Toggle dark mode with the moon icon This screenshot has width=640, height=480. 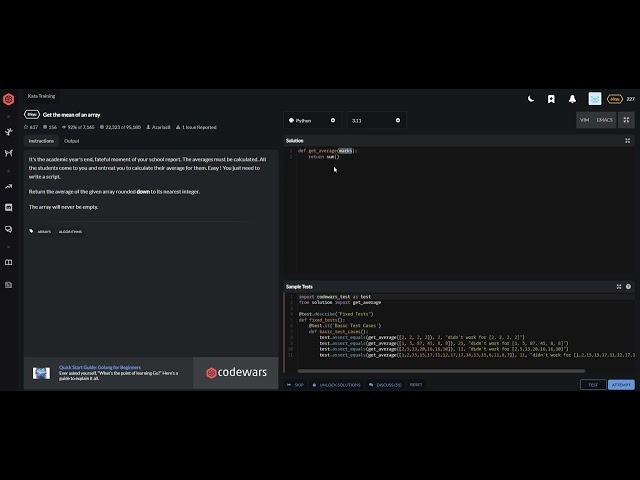pyautogui.click(x=531, y=99)
